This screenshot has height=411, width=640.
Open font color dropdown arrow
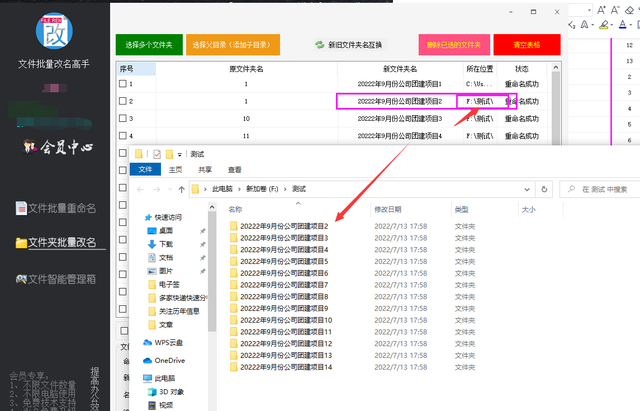point(631,25)
